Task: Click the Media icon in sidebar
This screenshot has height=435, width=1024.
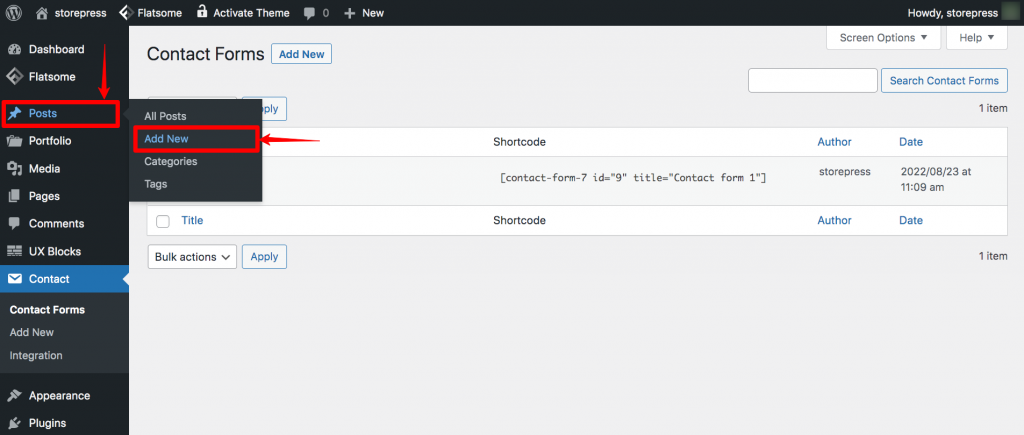Action: click(x=14, y=169)
